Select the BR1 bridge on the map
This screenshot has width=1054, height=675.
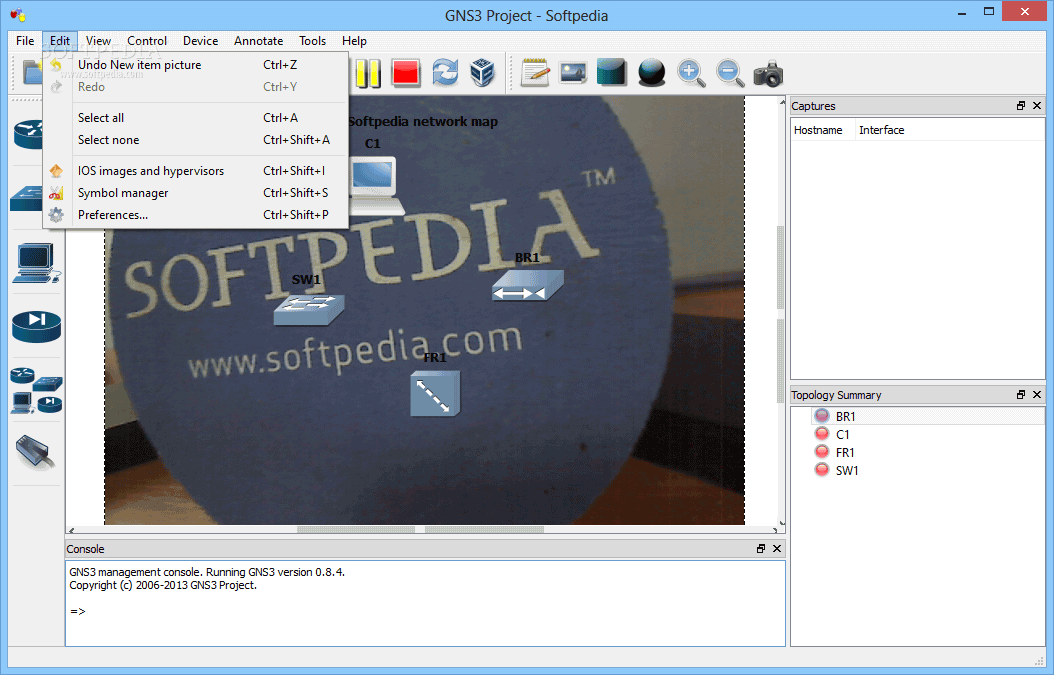tap(528, 286)
